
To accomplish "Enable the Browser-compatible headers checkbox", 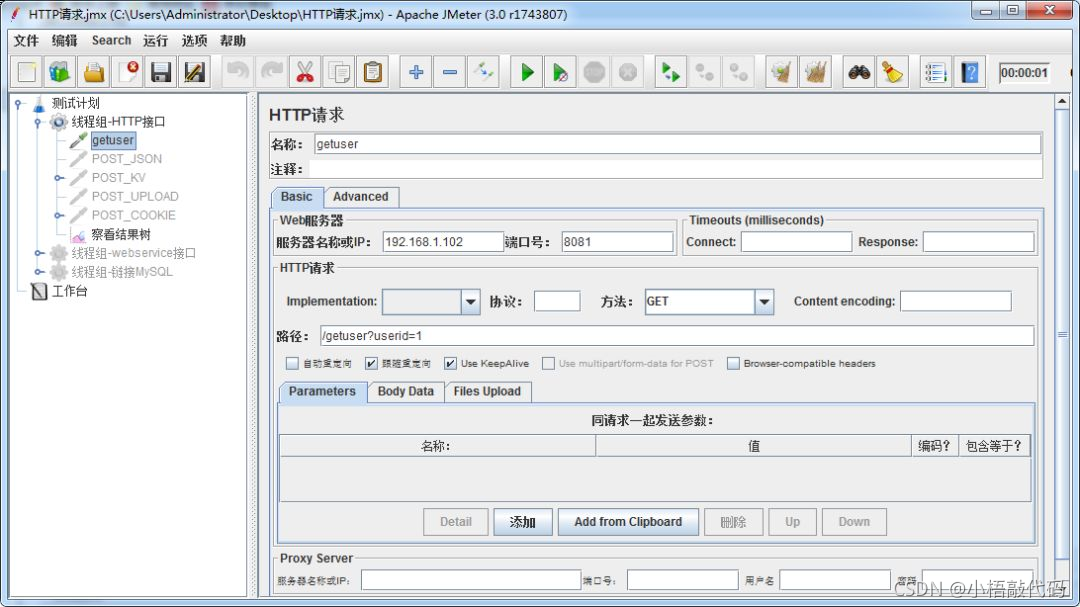I will point(734,363).
